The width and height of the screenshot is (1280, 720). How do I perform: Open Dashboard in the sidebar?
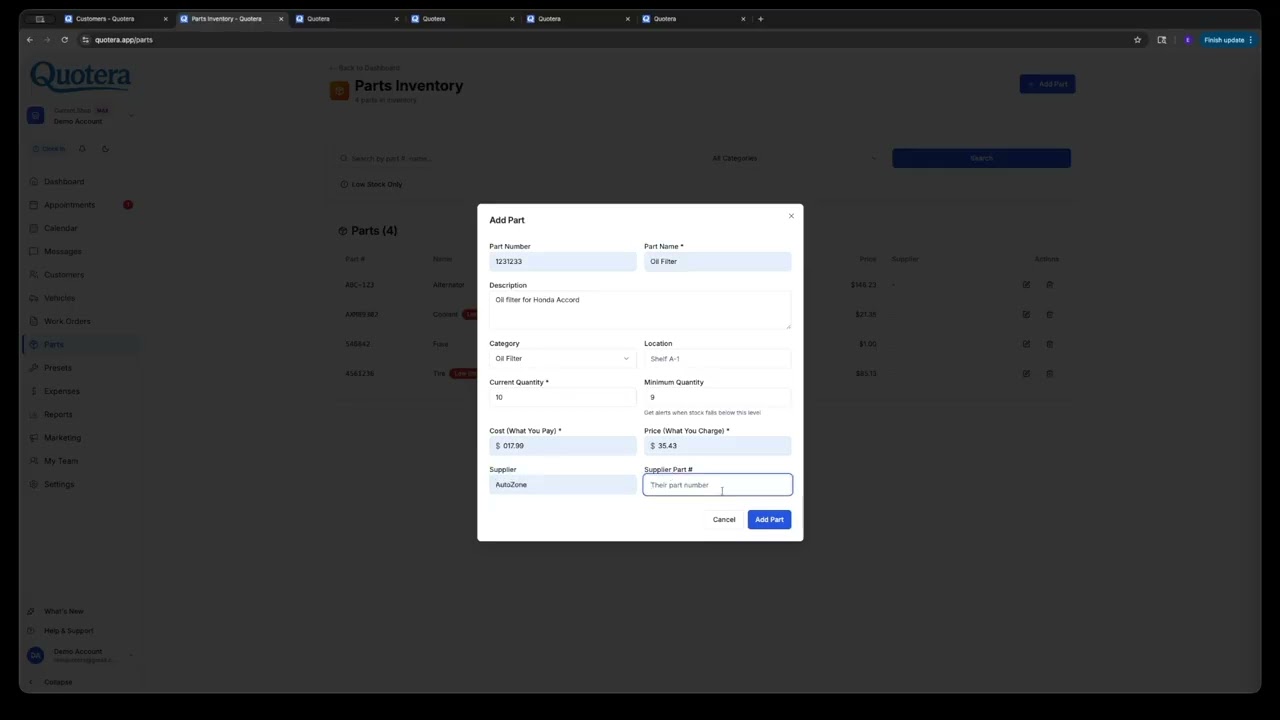64,182
